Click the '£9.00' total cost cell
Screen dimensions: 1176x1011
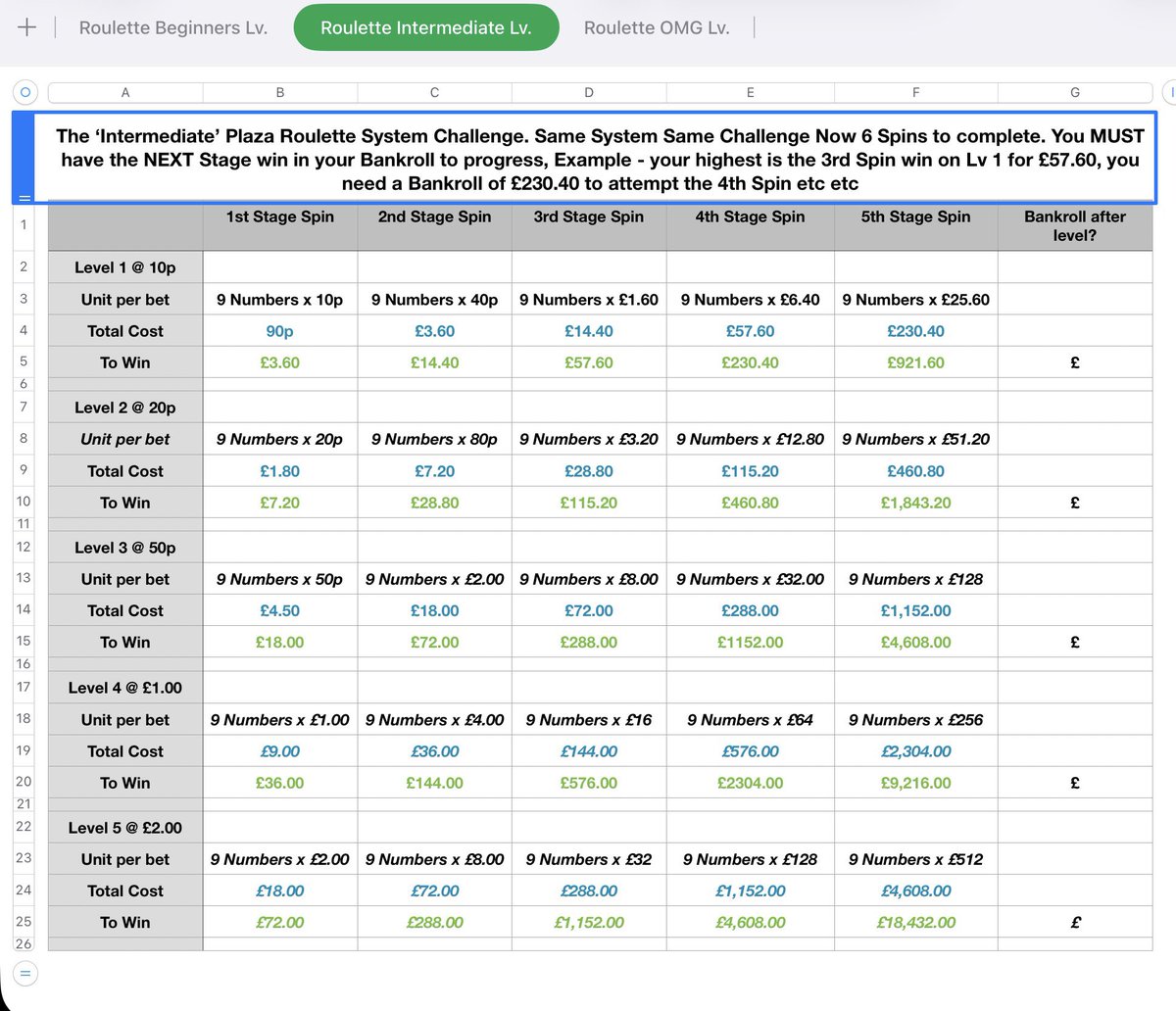[280, 751]
